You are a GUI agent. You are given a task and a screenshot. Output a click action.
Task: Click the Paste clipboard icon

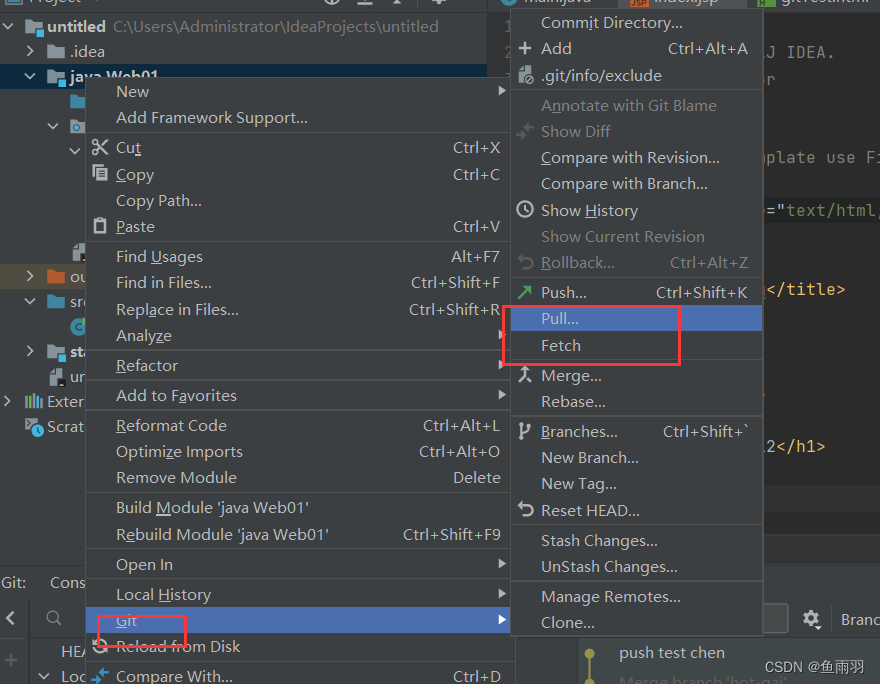tap(100, 226)
